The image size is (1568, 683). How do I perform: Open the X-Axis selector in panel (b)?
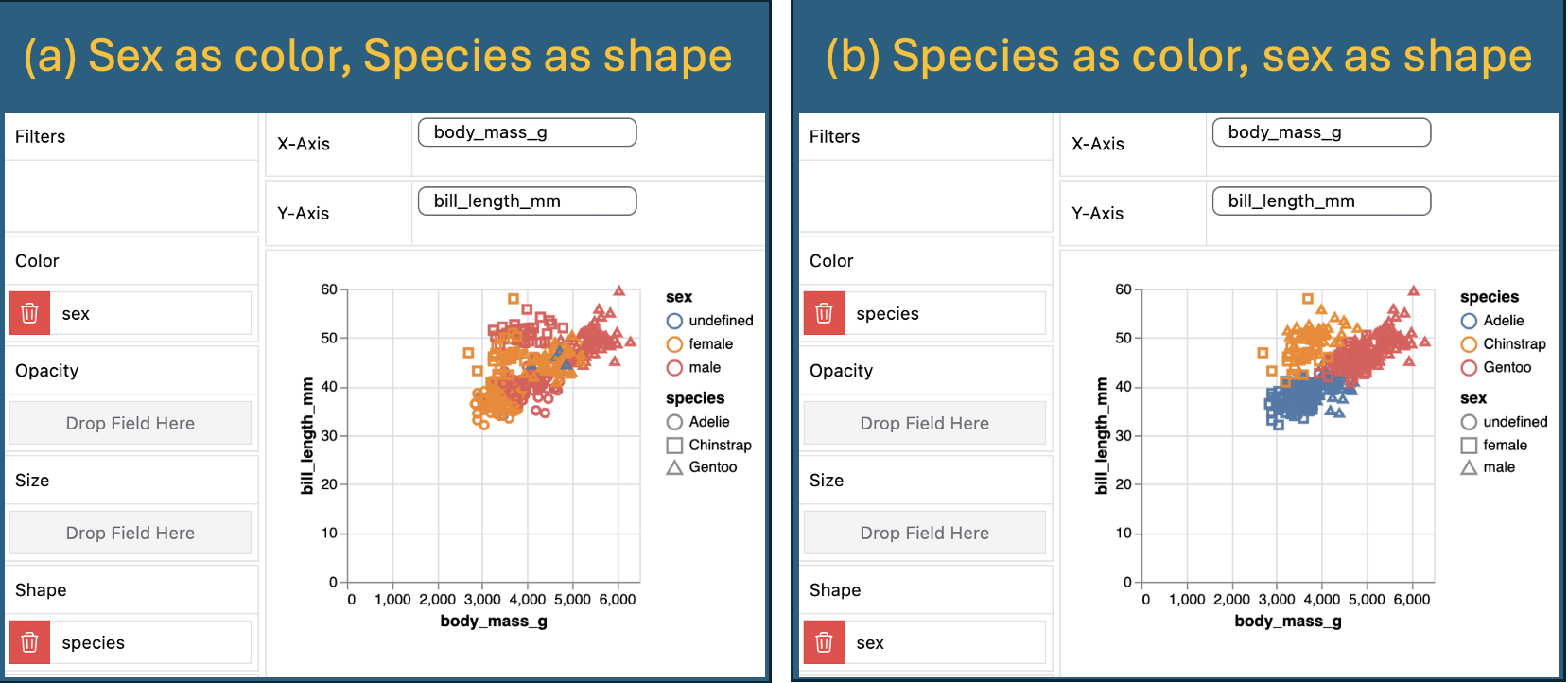pos(1321,132)
